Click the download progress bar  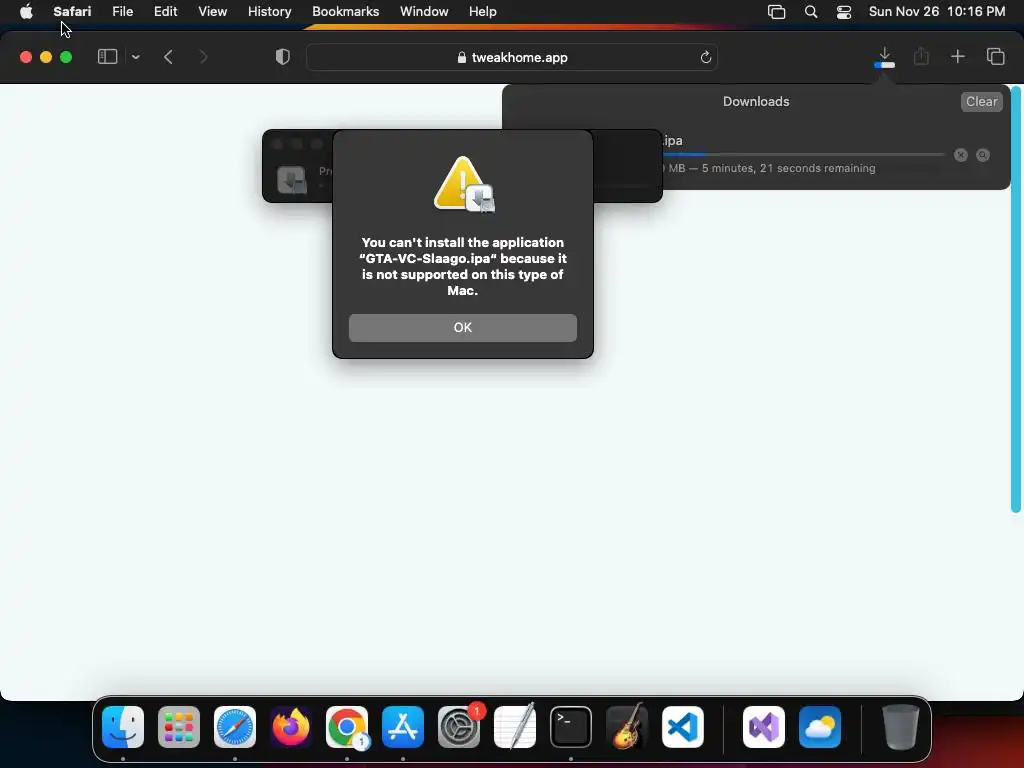coord(803,155)
